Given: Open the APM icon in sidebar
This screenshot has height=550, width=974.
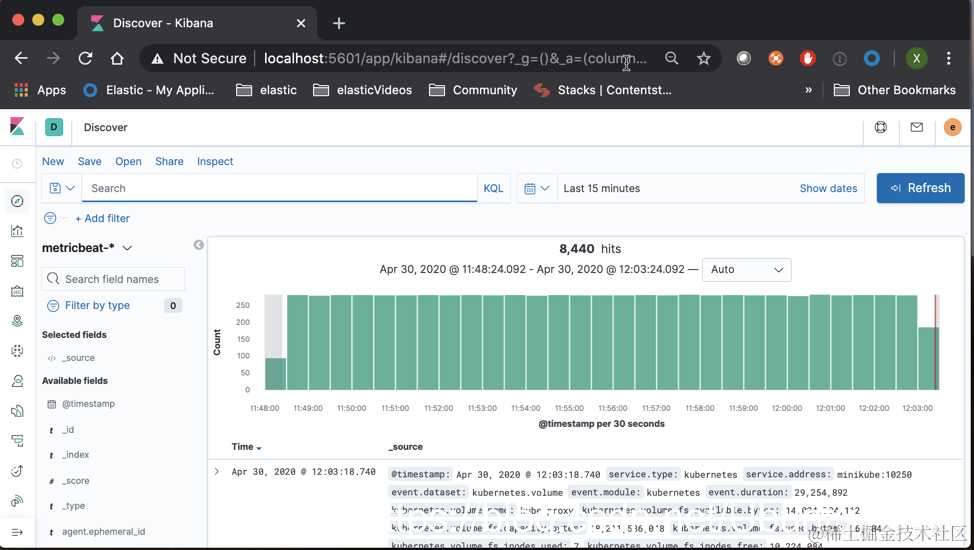Looking at the screenshot, I should pyautogui.click(x=17, y=441).
